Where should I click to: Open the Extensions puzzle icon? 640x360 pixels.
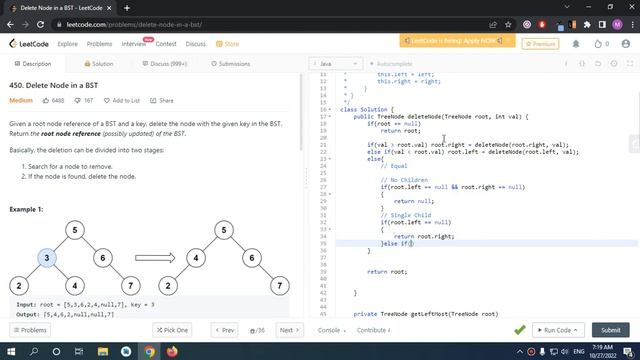tap(587, 24)
